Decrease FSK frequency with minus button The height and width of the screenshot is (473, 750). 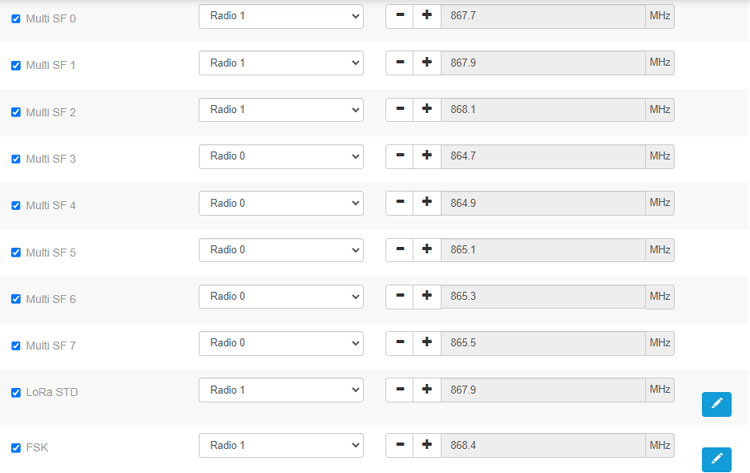pyautogui.click(x=399, y=445)
